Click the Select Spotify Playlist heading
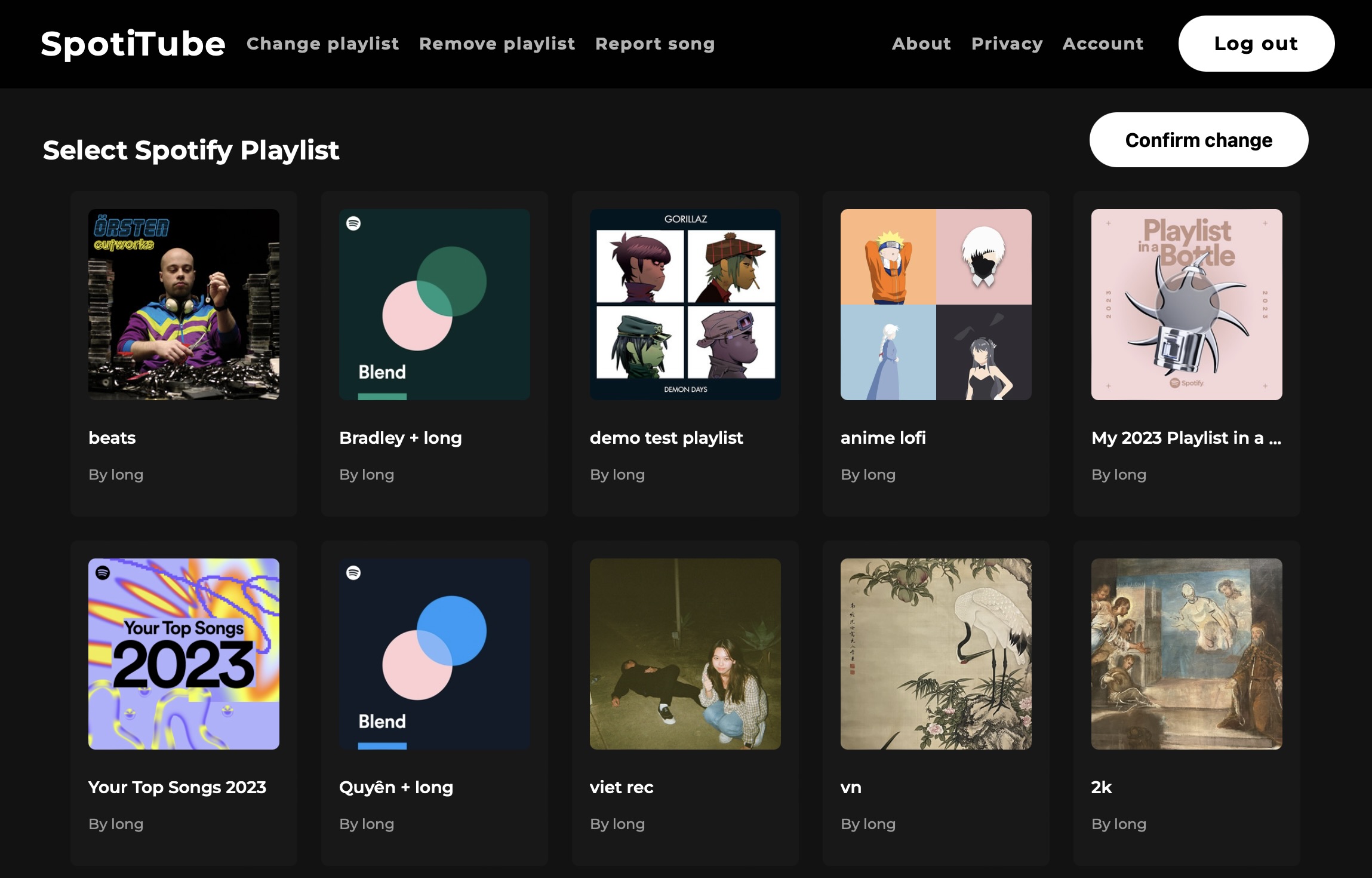1372x878 pixels. coord(191,150)
